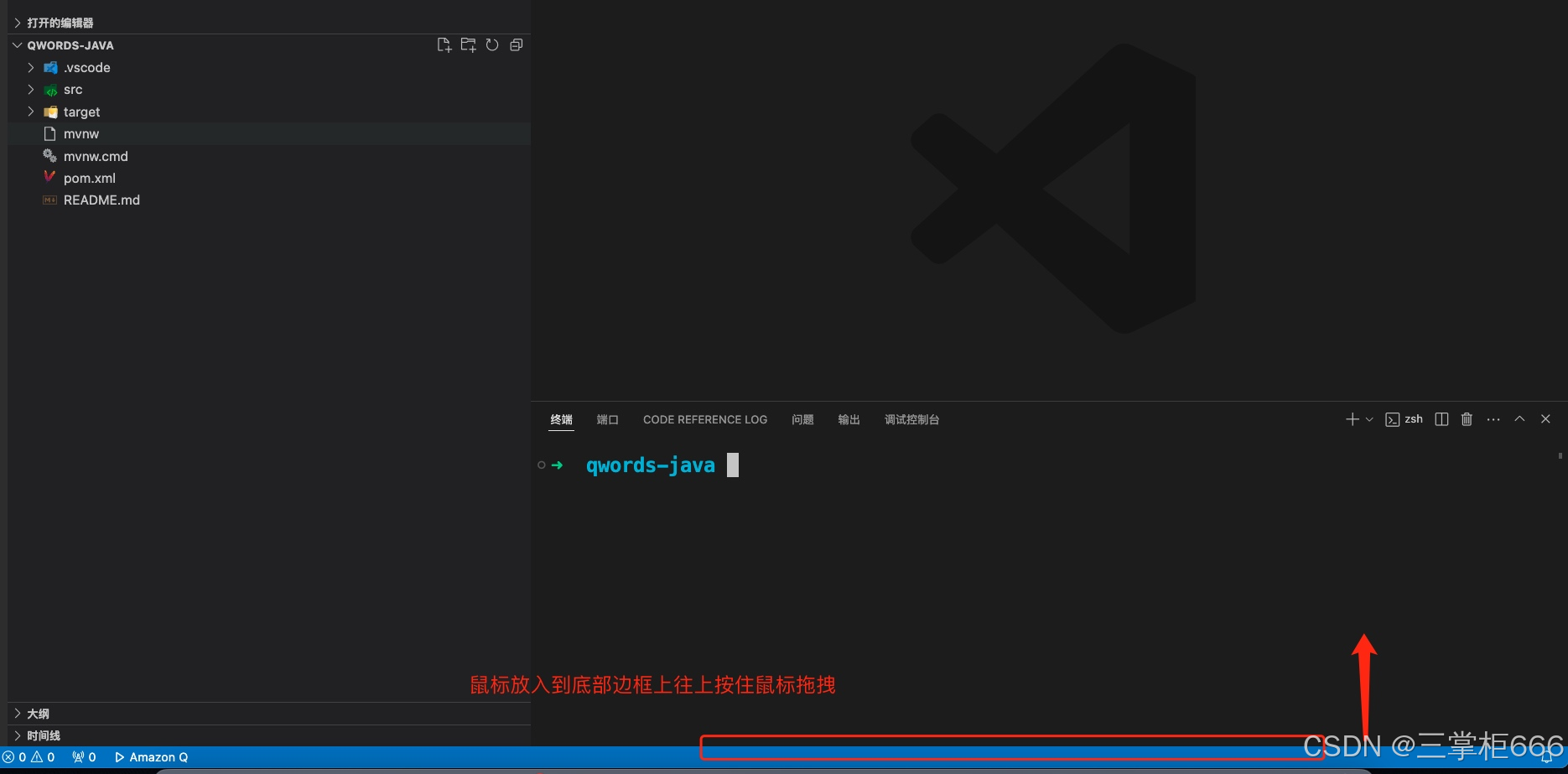Click the terminal scrollbar marker

[x=1560, y=456]
